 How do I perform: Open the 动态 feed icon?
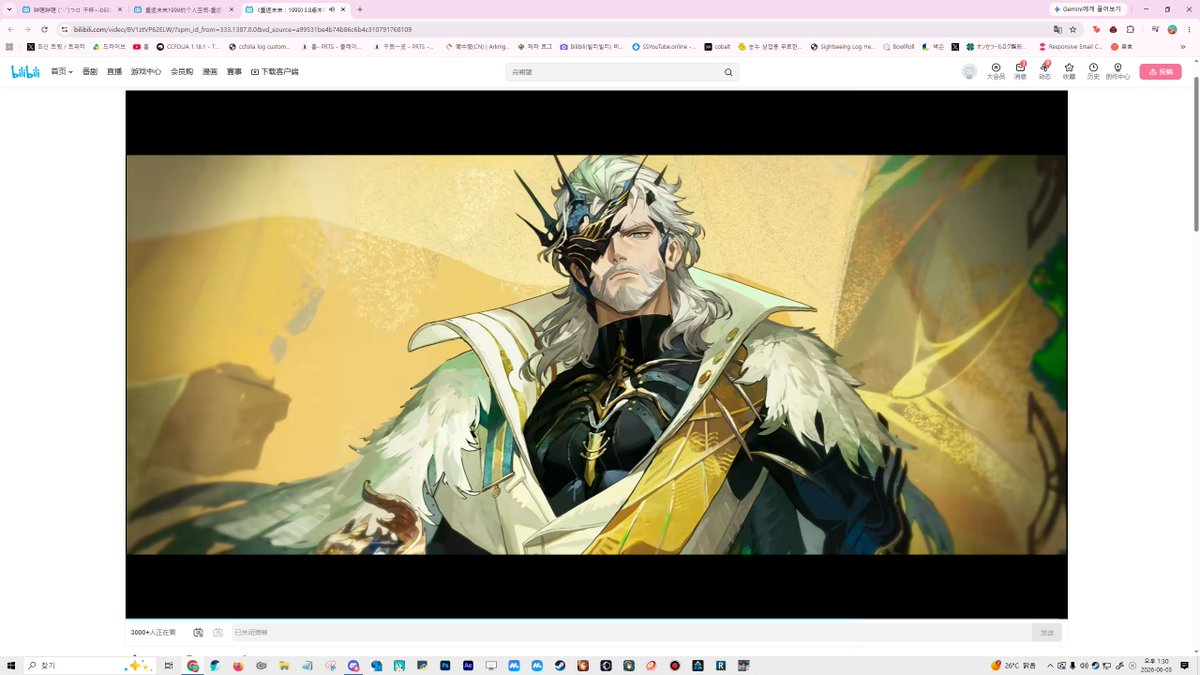point(1044,71)
